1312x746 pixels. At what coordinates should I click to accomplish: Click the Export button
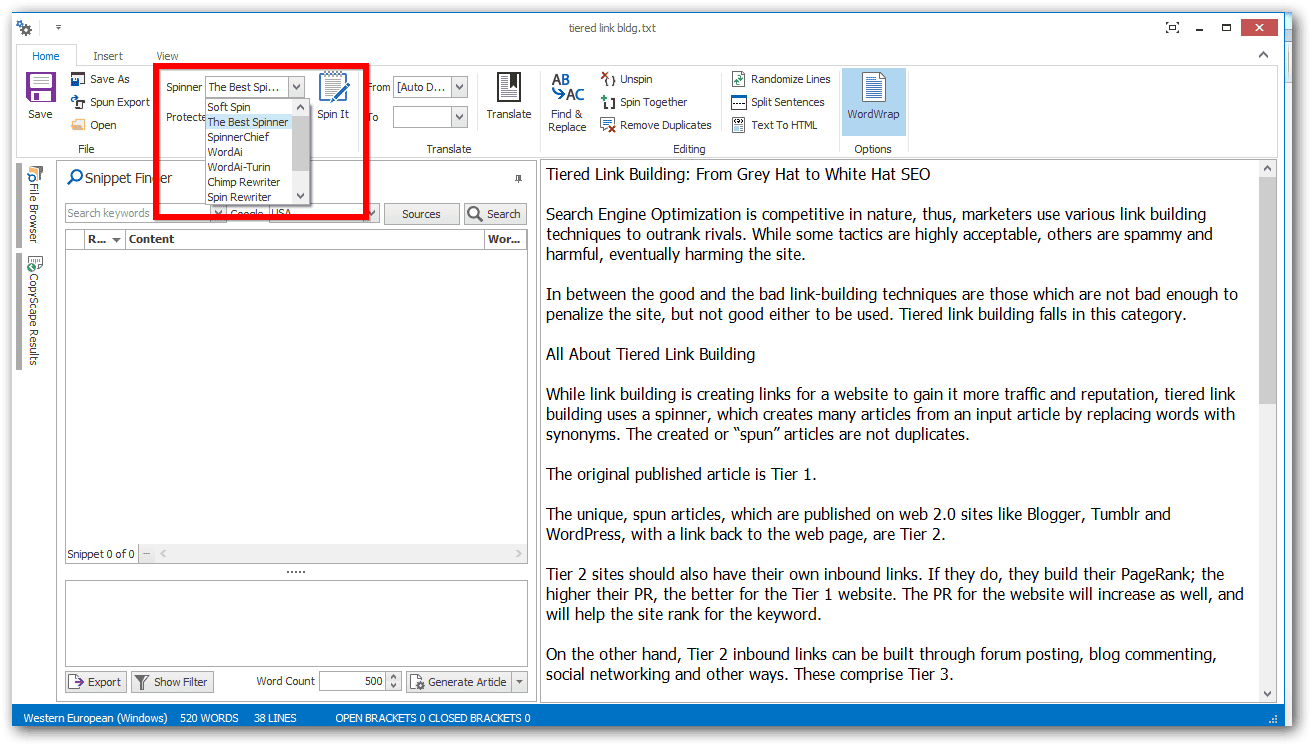pos(95,682)
